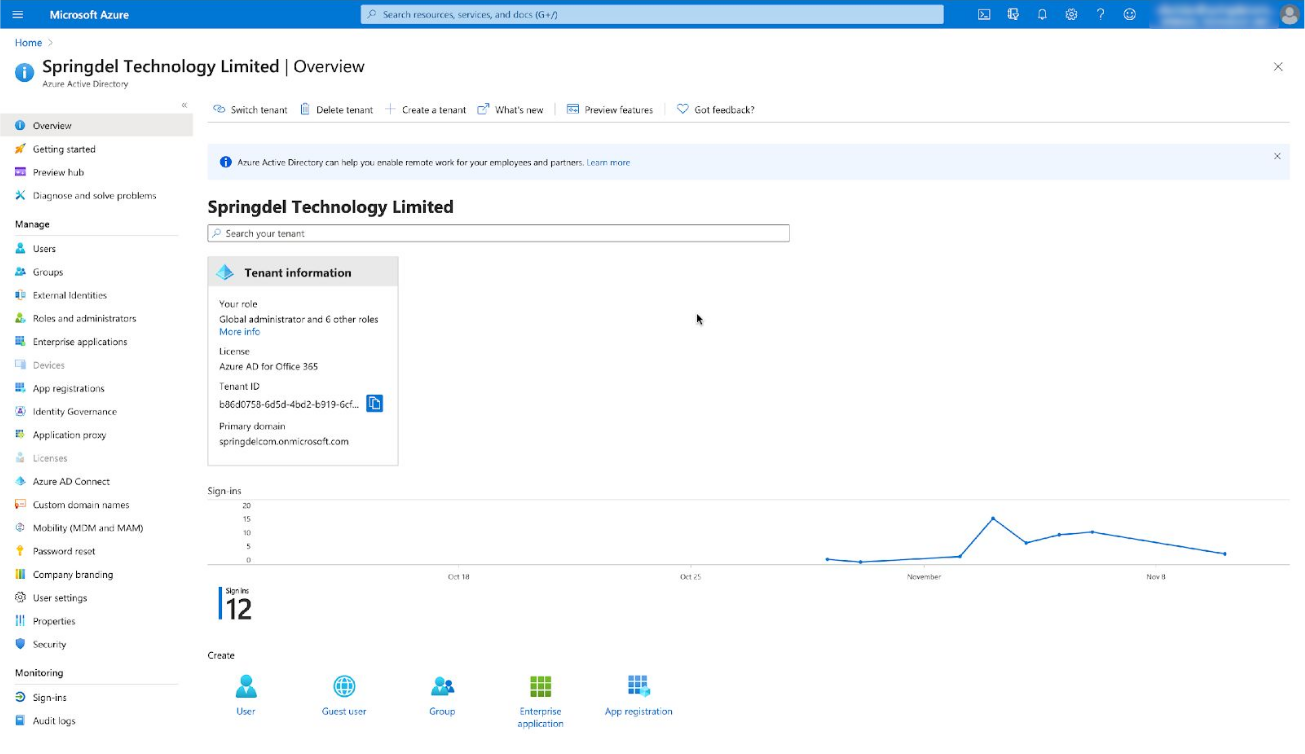Show the notifications bell
1305x754 pixels.
[1042, 14]
